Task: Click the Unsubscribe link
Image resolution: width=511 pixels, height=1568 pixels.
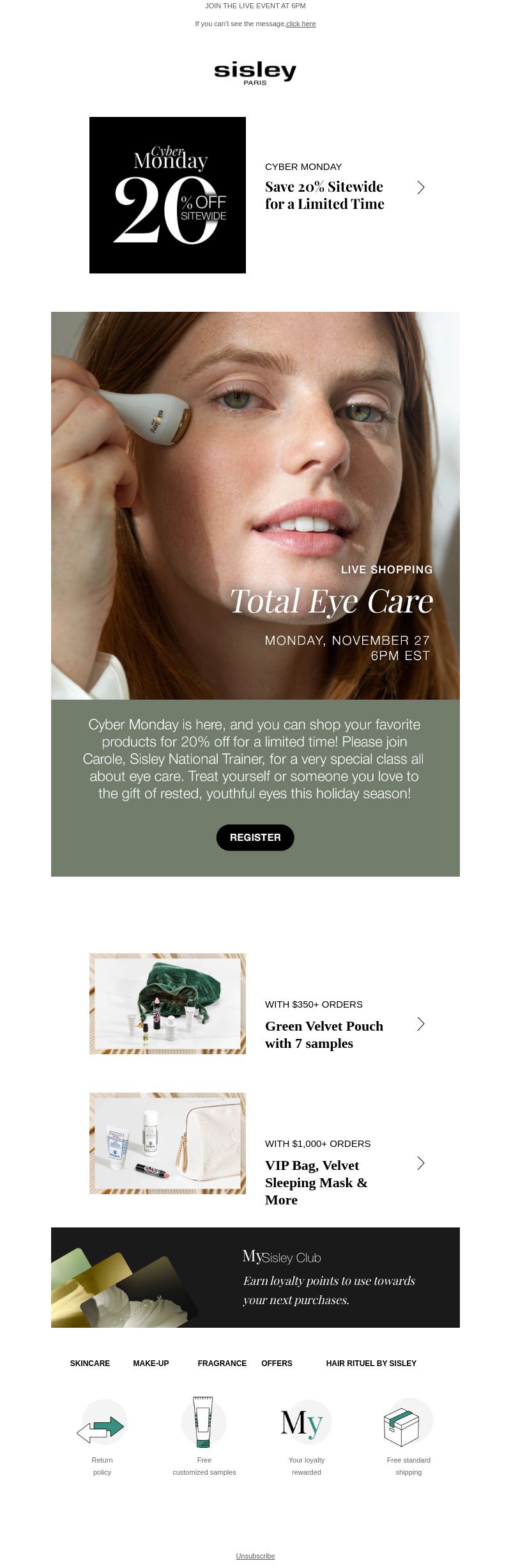Action: click(256, 1555)
